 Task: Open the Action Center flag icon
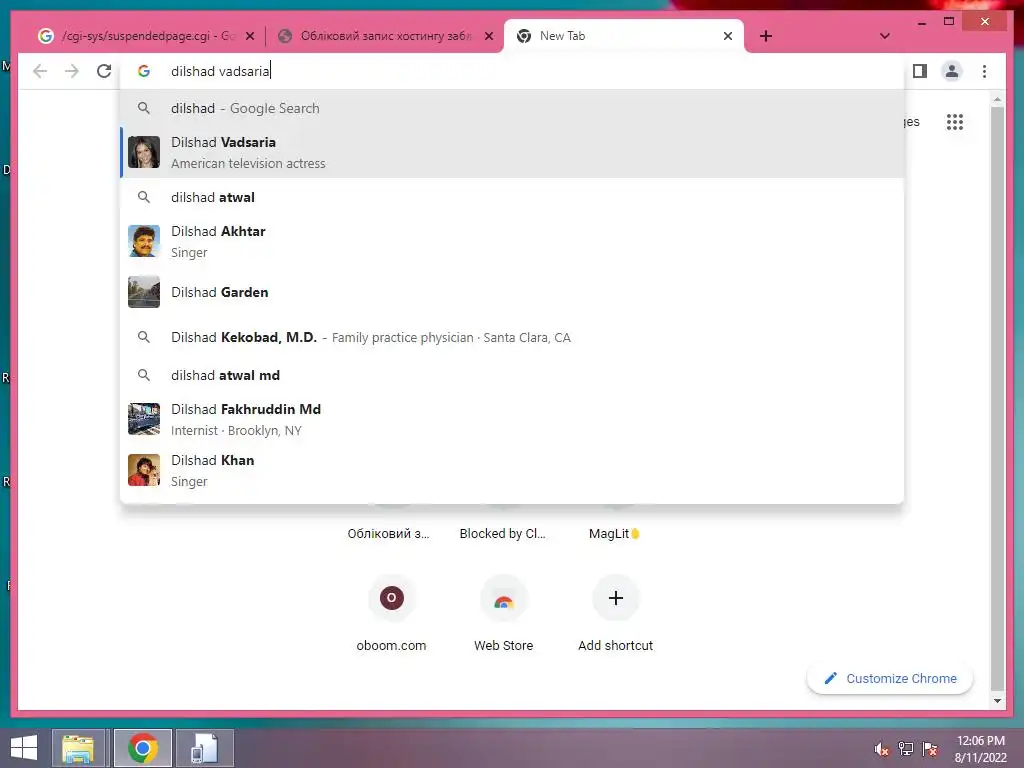pyautogui.click(x=930, y=749)
